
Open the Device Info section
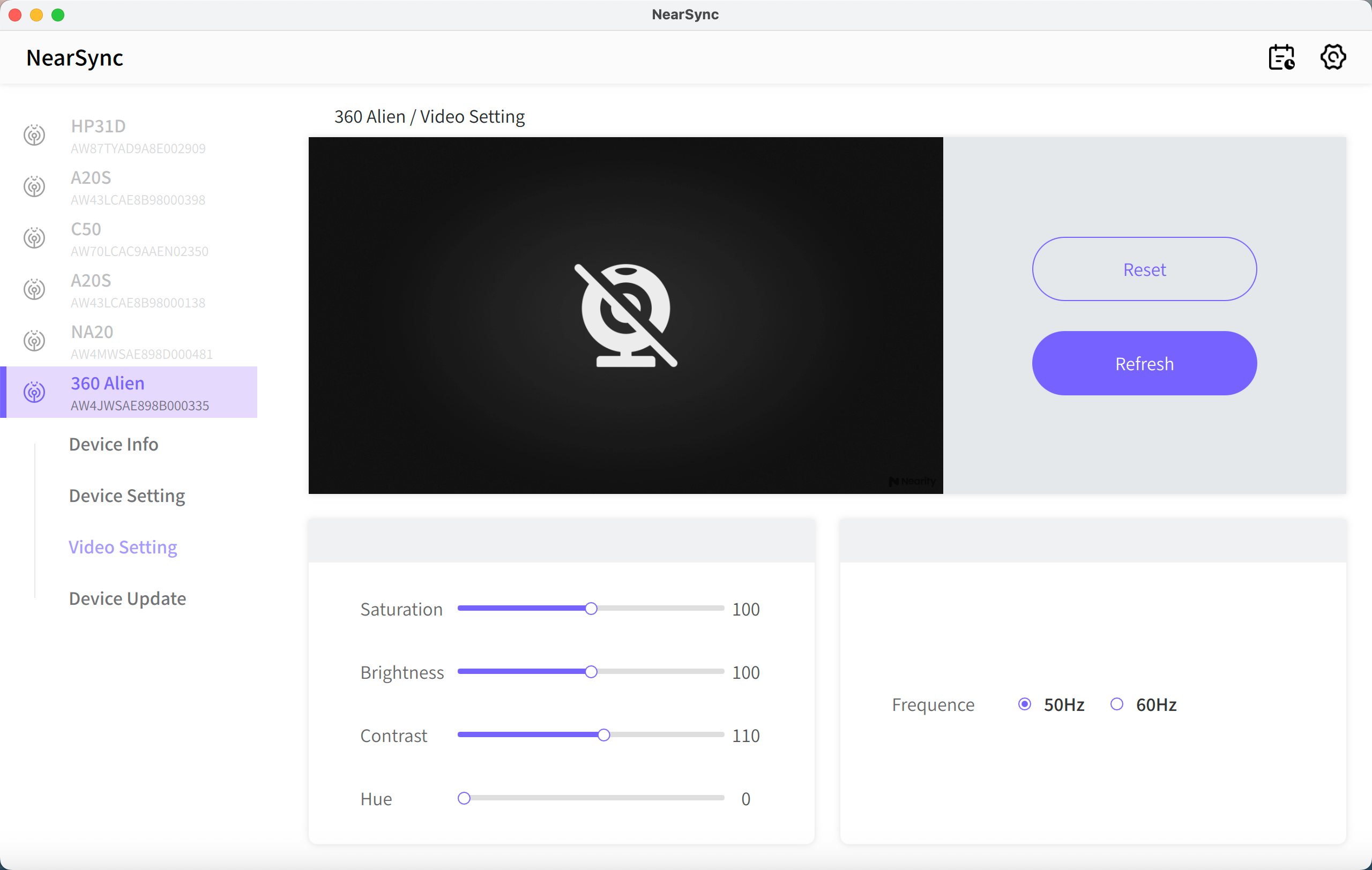(x=114, y=444)
